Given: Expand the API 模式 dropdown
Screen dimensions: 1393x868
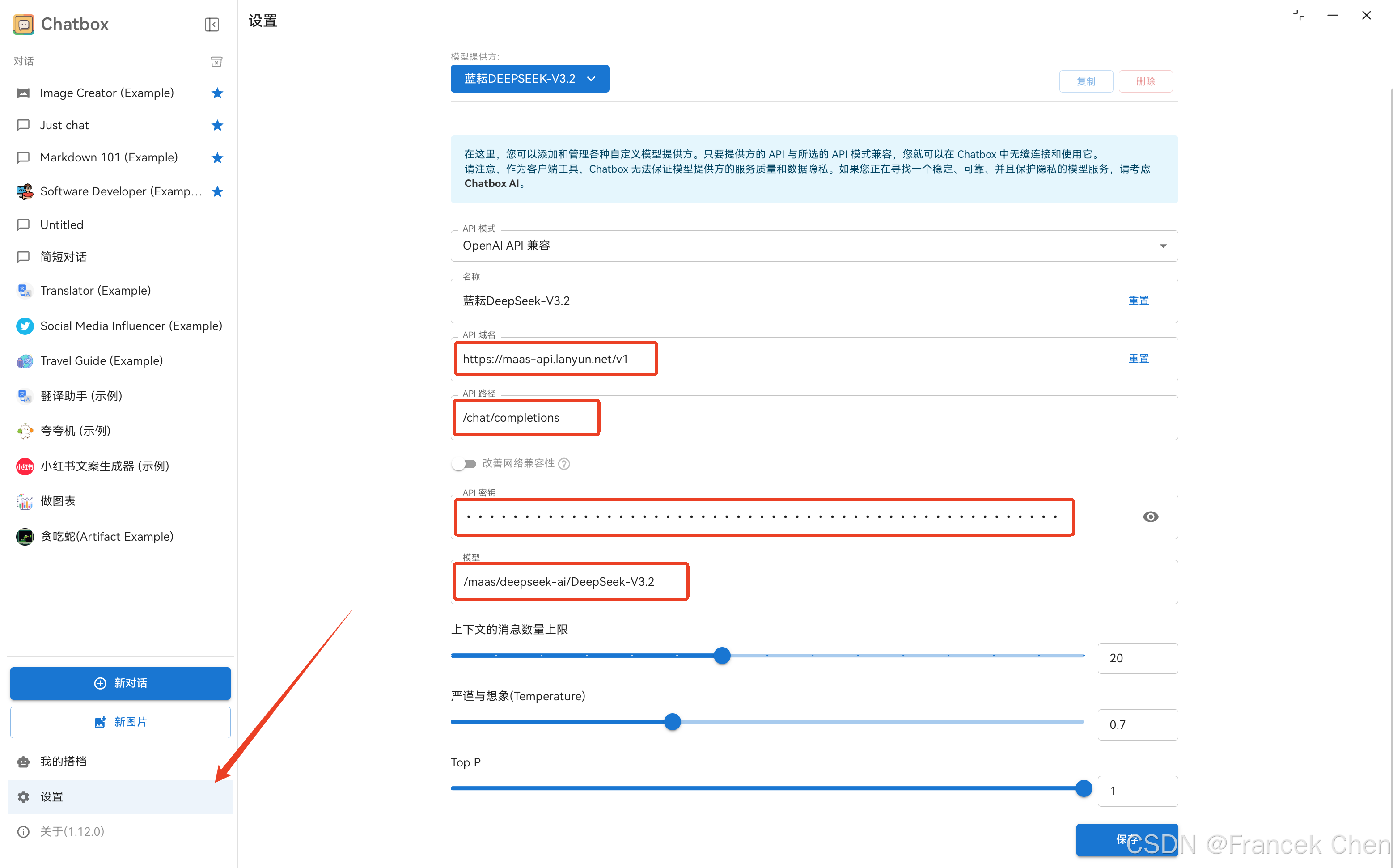Looking at the screenshot, I should pyautogui.click(x=1163, y=246).
